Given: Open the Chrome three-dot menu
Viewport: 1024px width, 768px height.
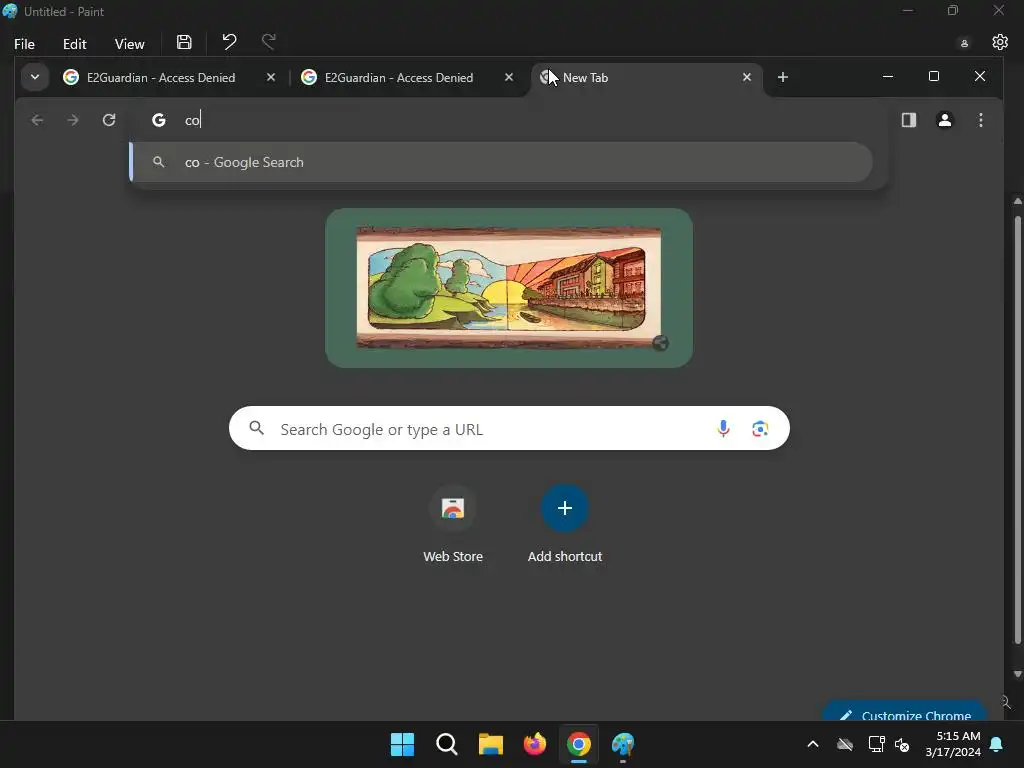Looking at the screenshot, I should (x=980, y=120).
